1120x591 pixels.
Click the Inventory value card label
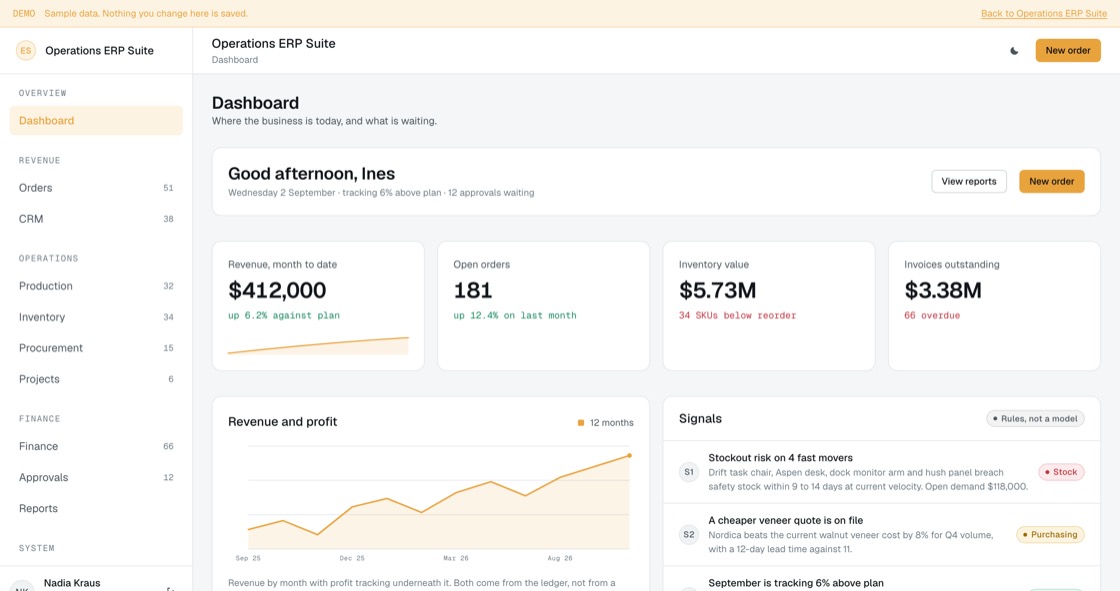click(x=714, y=264)
